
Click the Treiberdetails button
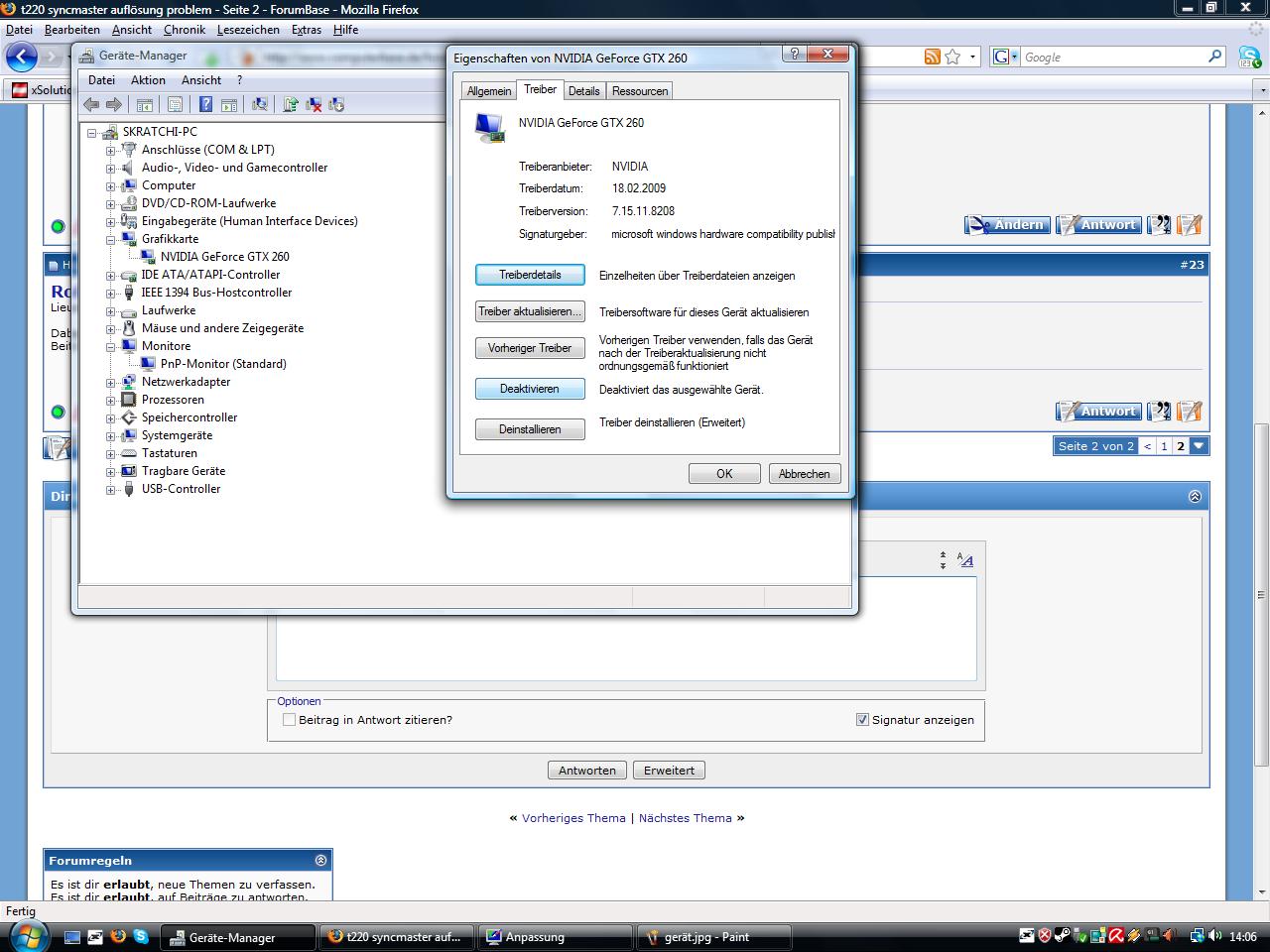click(x=530, y=275)
